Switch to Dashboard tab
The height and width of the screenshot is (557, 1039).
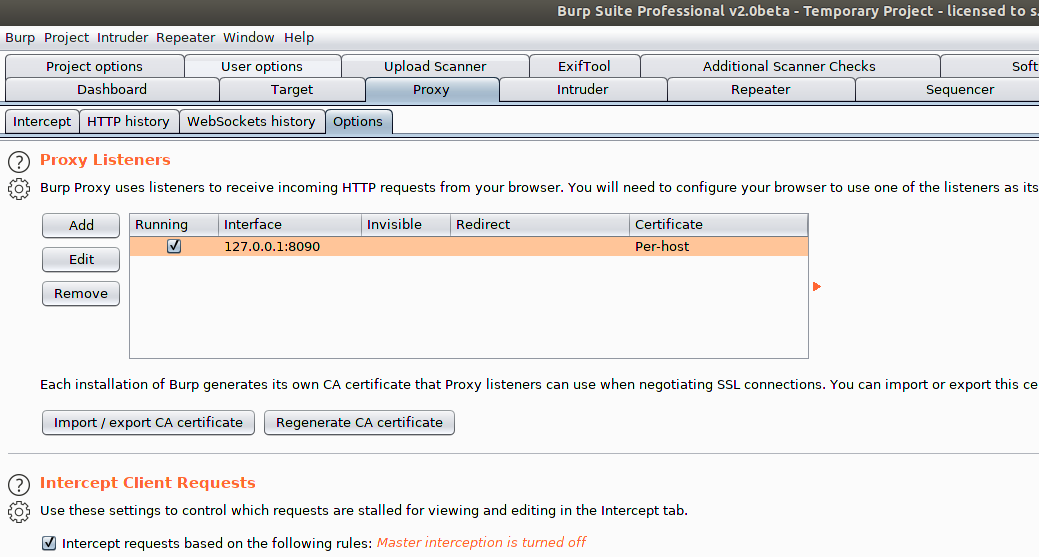click(x=112, y=89)
